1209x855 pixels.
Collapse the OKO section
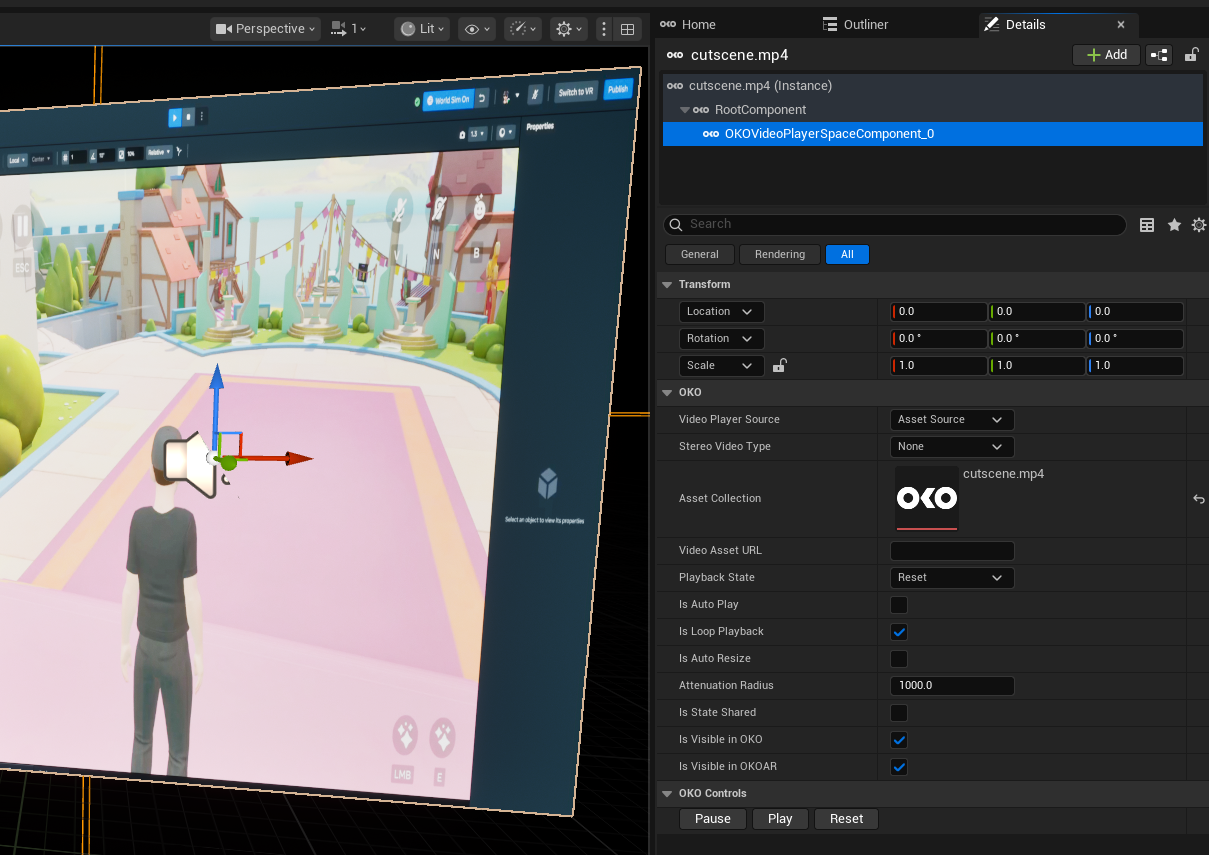click(667, 393)
